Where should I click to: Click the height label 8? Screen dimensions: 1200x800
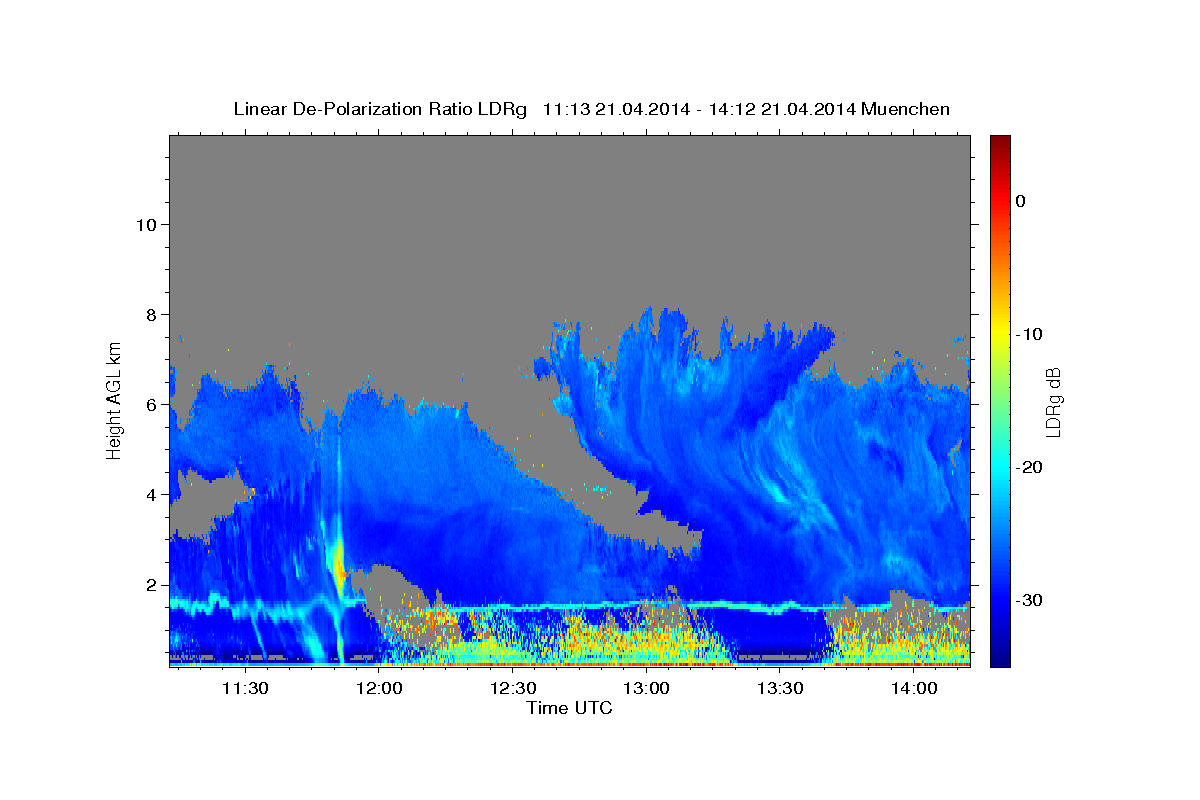tap(149, 314)
